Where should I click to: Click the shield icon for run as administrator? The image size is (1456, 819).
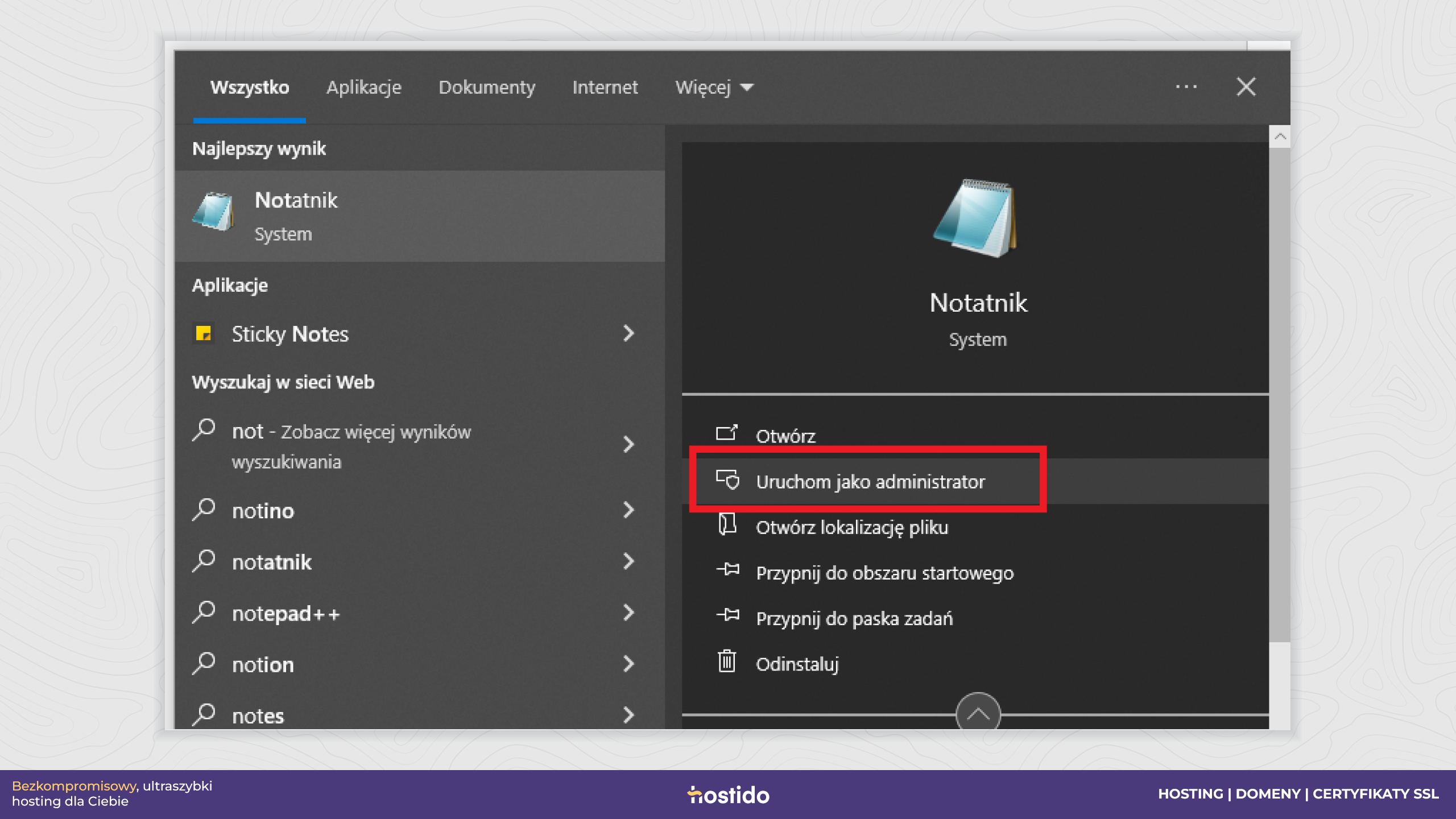[727, 479]
